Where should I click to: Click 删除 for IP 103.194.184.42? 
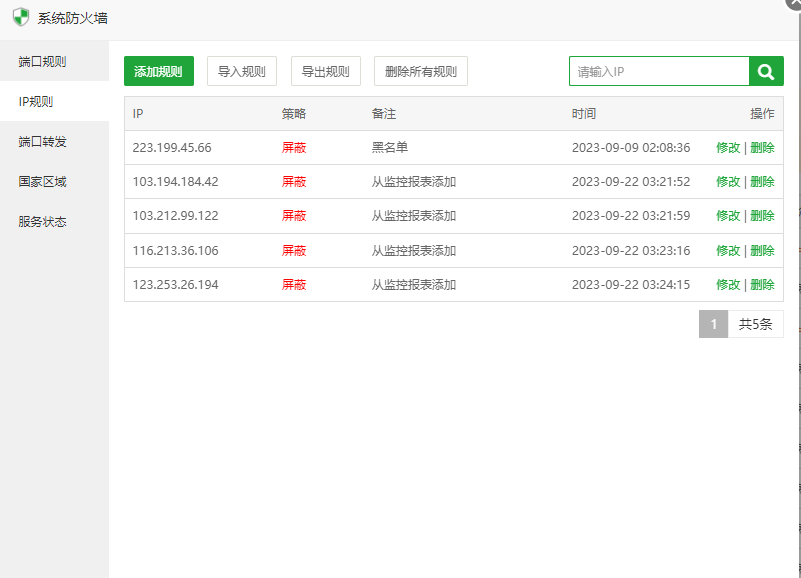(x=762, y=181)
